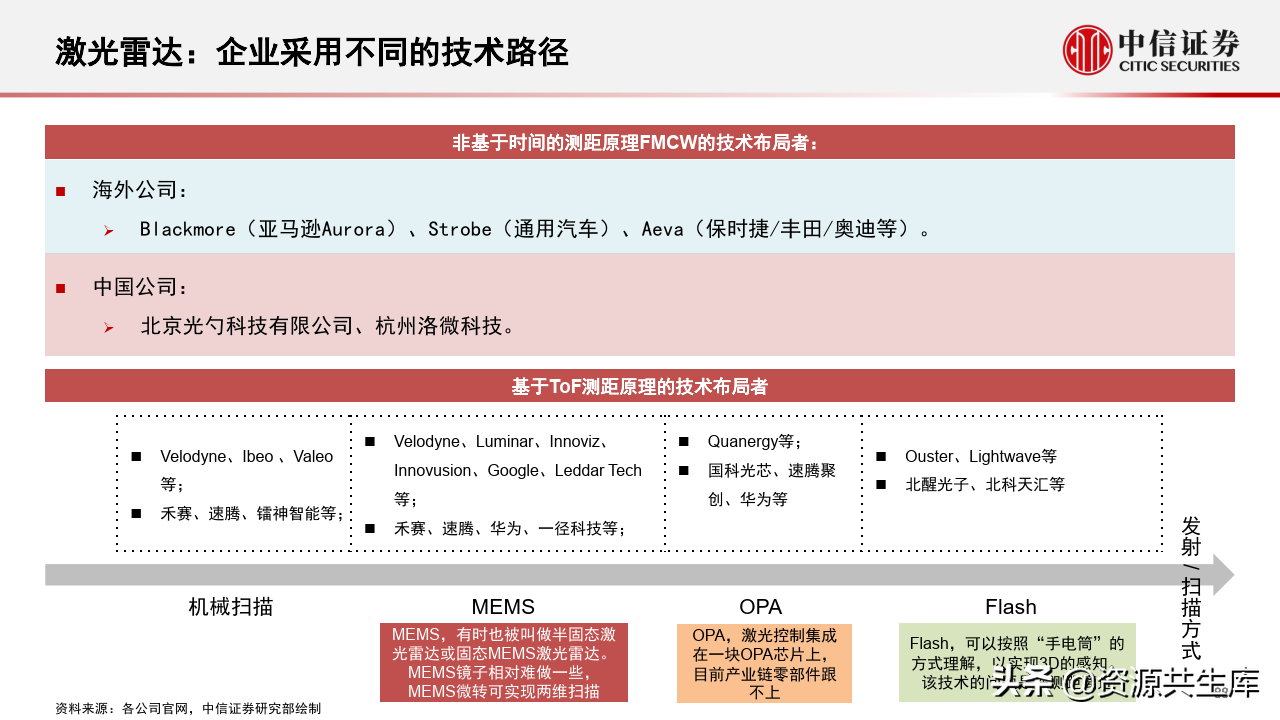Click the vertical 发射/扫描方式 label

pos(1191,588)
